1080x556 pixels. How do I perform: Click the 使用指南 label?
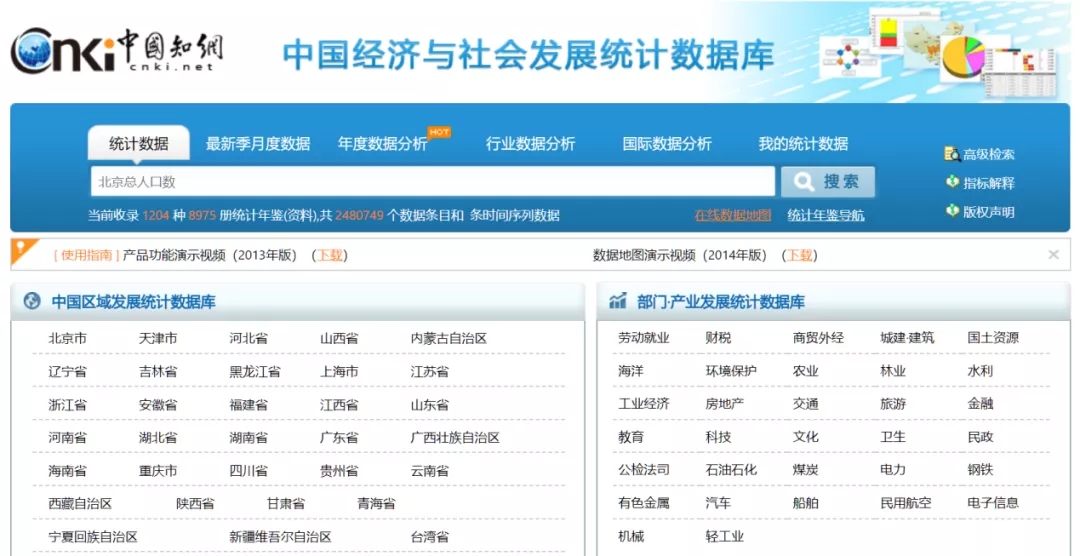pos(87,255)
